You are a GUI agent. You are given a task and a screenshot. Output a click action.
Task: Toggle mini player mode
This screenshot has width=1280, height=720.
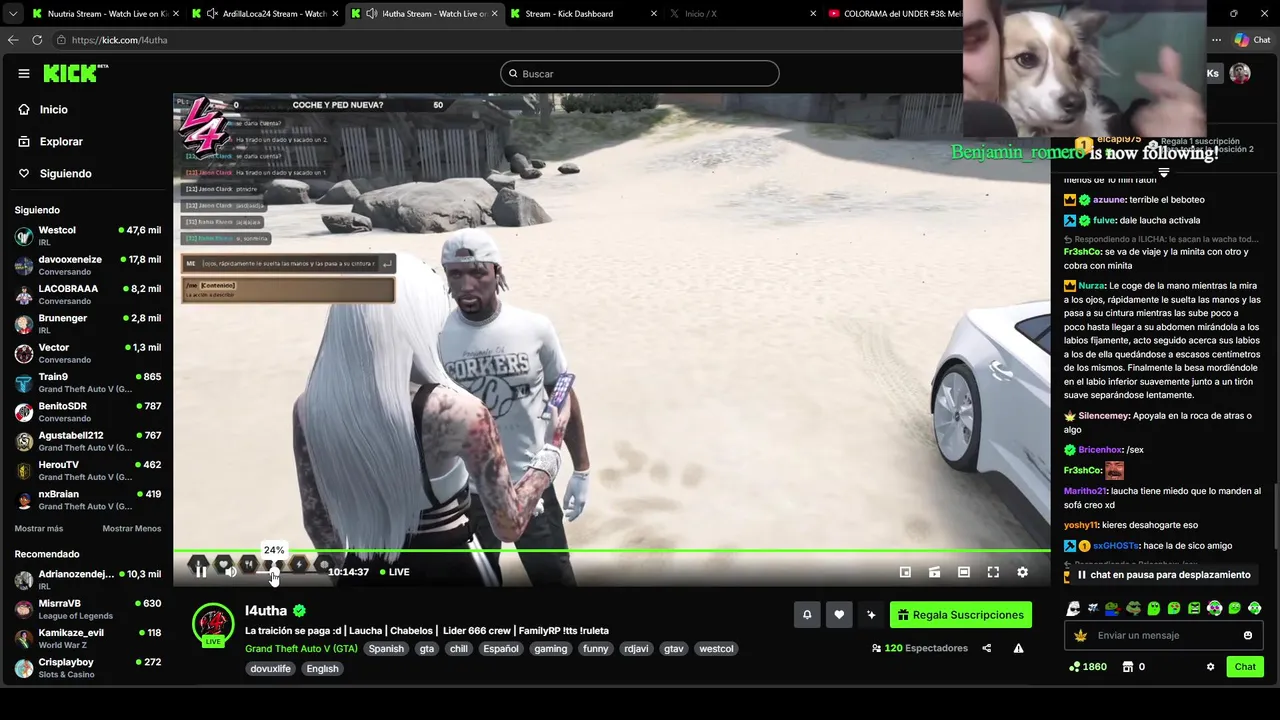click(x=905, y=572)
